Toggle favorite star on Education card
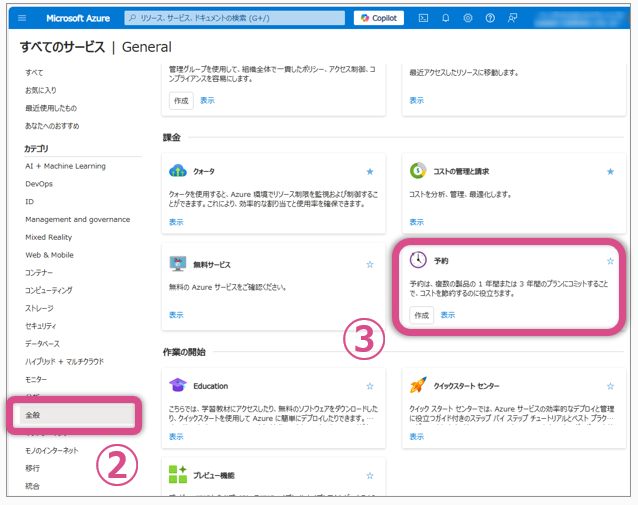 370,386
